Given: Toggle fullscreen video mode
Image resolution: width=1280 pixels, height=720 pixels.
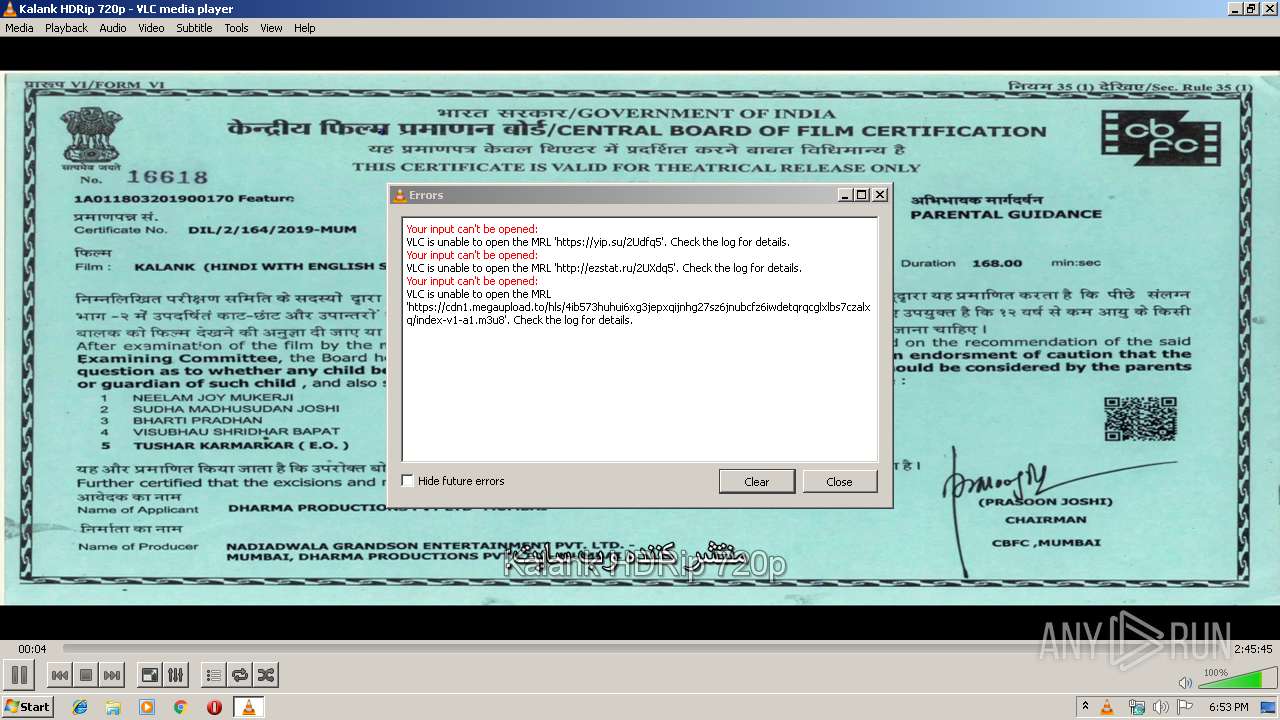Looking at the screenshot, I should (149, 676).
